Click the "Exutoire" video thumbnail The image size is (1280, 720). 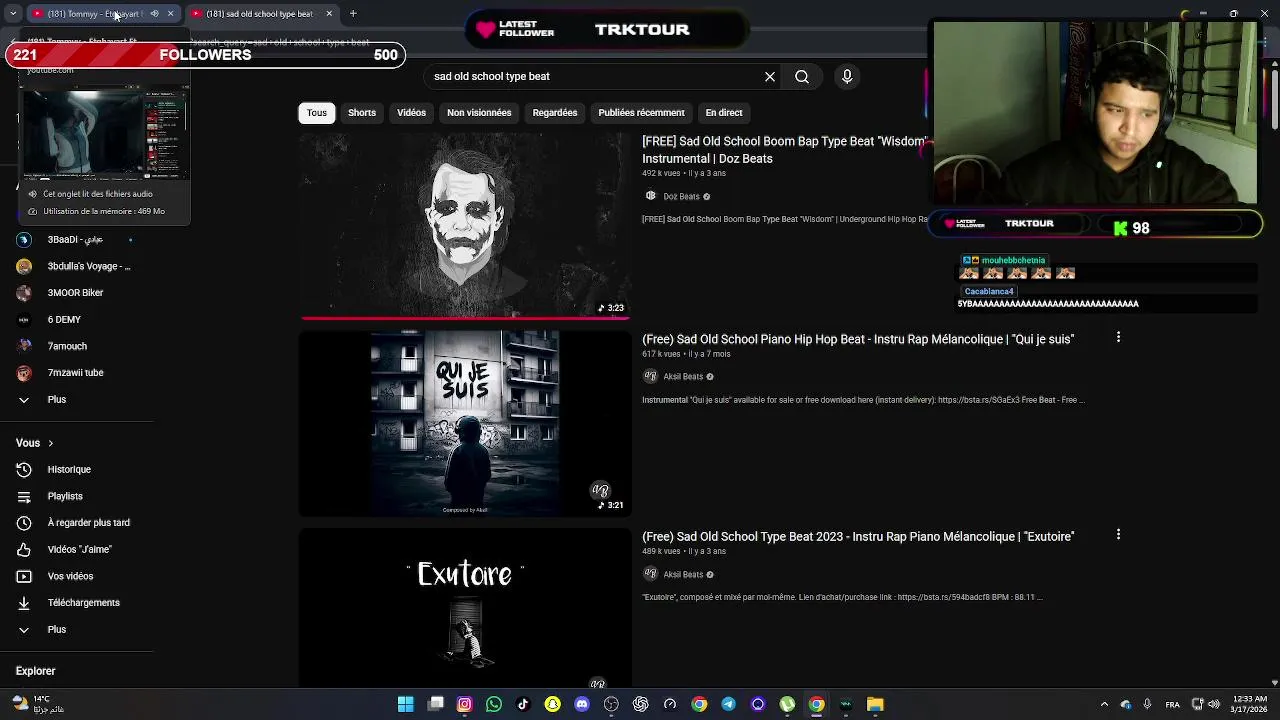tap(465, 608)
